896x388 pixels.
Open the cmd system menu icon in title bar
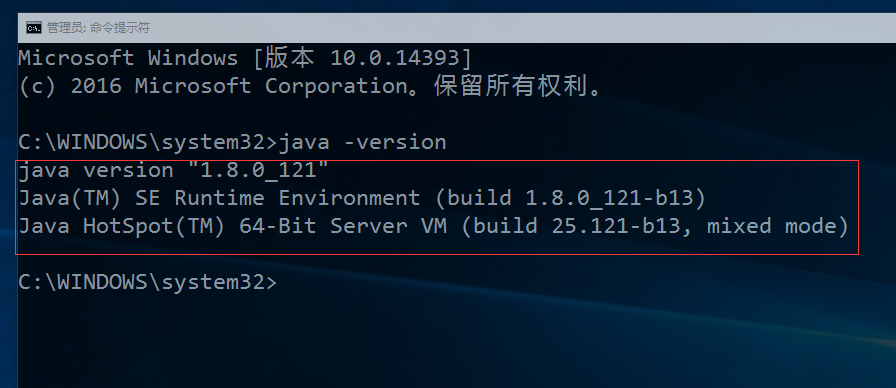pos(34,27)
